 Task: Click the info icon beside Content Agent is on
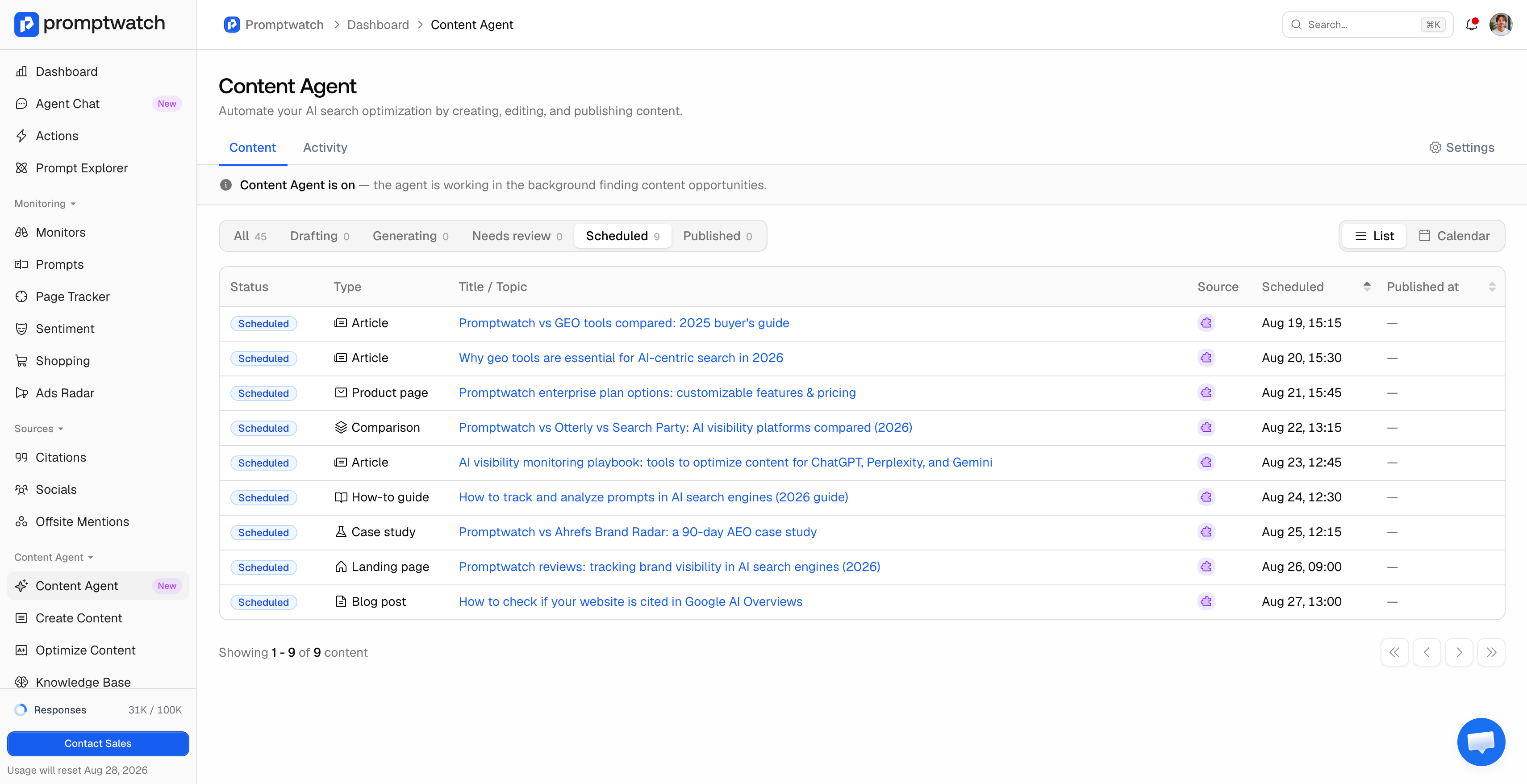pyautogui.click(x=226, y=185)
